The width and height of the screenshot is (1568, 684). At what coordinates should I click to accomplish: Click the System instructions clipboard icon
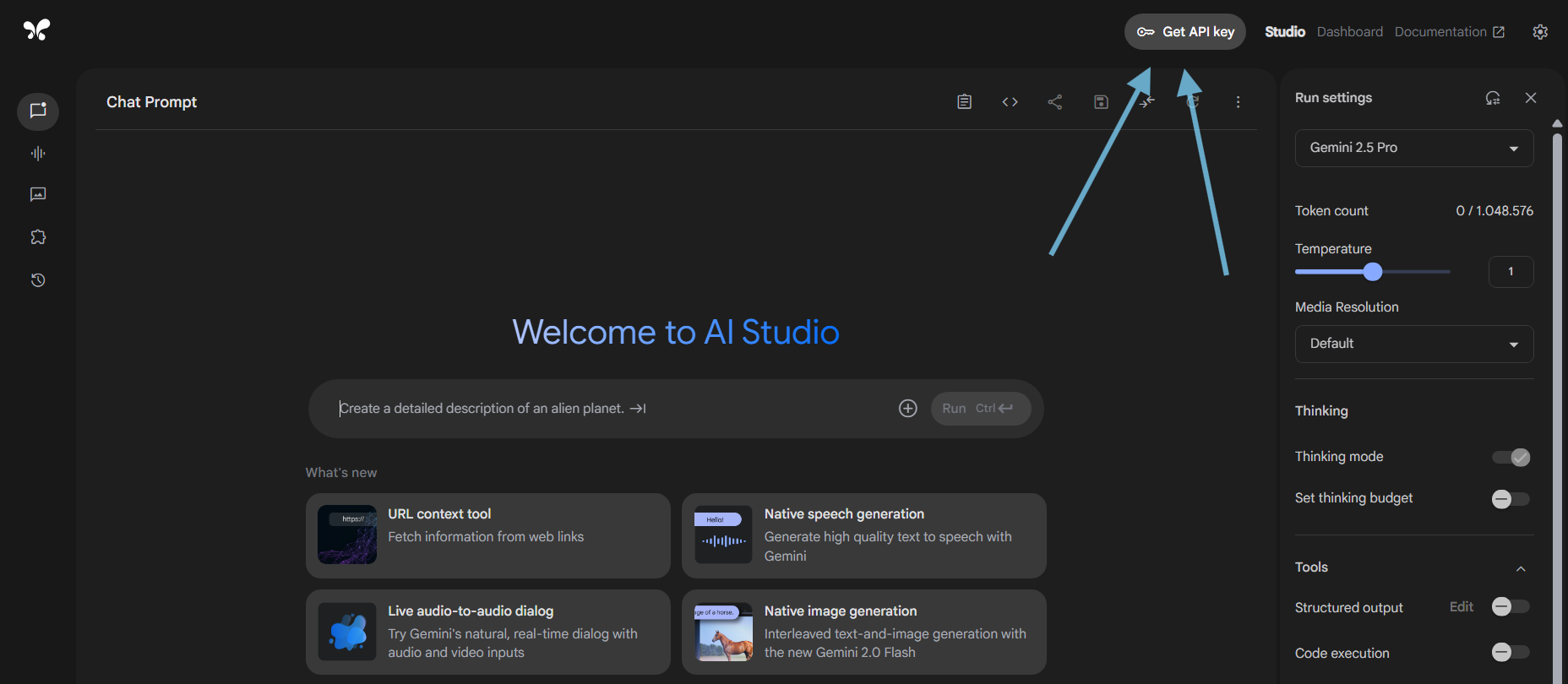[964, 102]
